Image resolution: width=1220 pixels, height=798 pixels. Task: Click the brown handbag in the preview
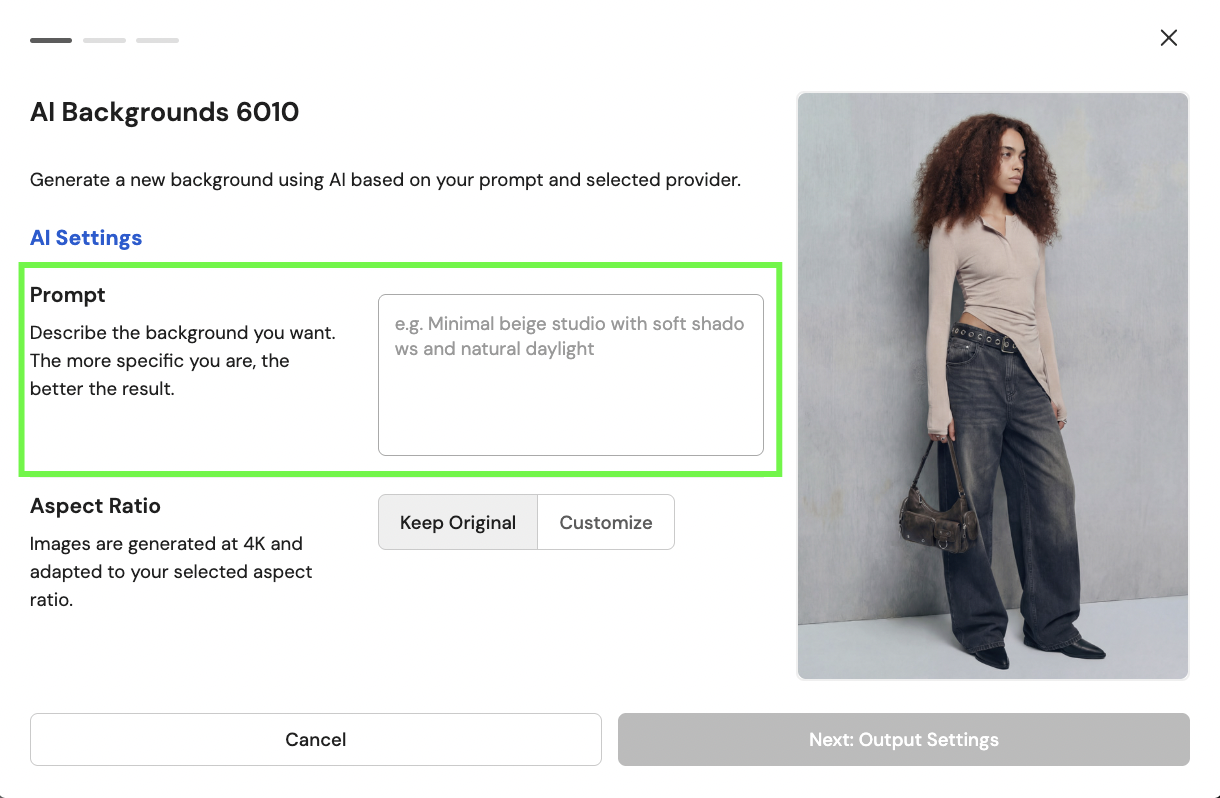(938, 513)
